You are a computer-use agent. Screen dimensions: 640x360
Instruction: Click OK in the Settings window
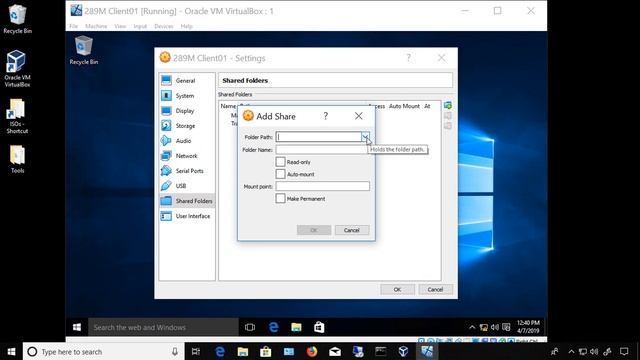tap(397, 289)
